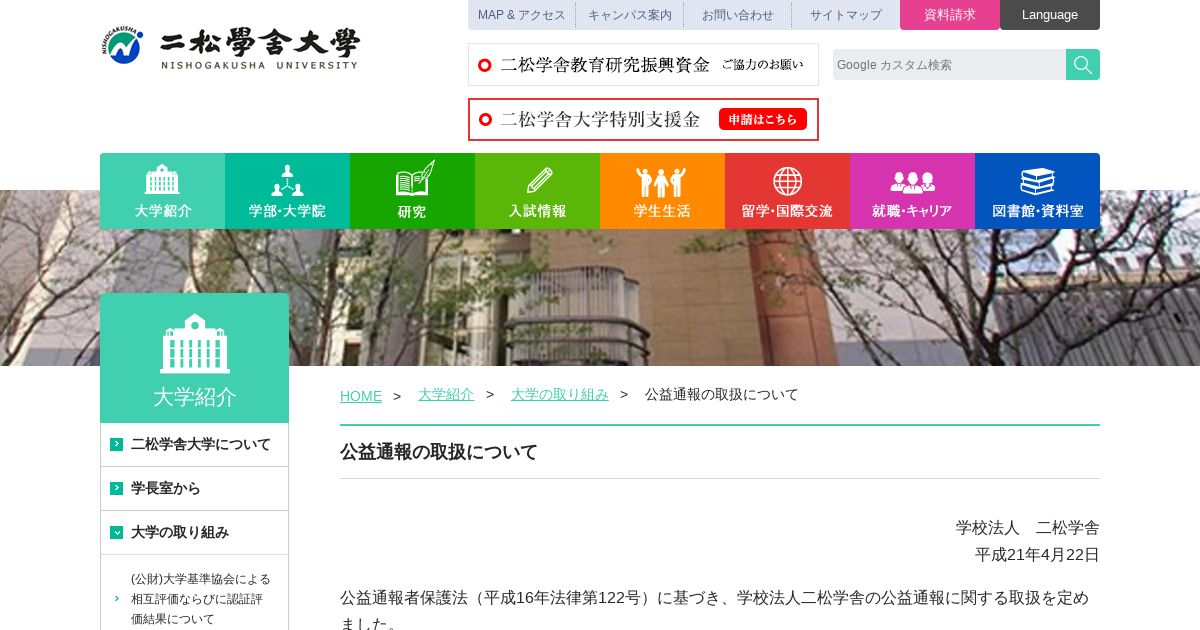Open the 図書館・資料室 books icon menu
Viewport: 1200px width, 630px height.
[1037, 191]
